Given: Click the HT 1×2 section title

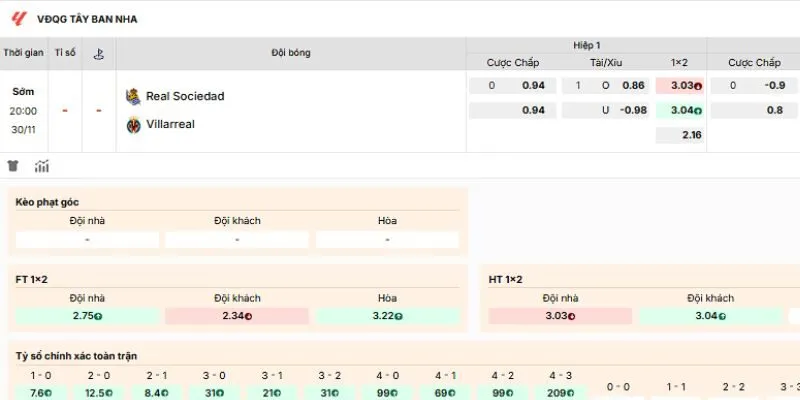Looking at the screenshot, I should 506,280.
